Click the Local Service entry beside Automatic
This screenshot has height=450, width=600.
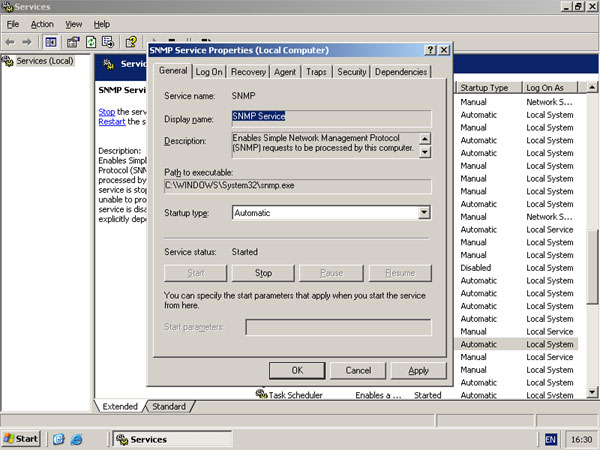coord(549,229)
